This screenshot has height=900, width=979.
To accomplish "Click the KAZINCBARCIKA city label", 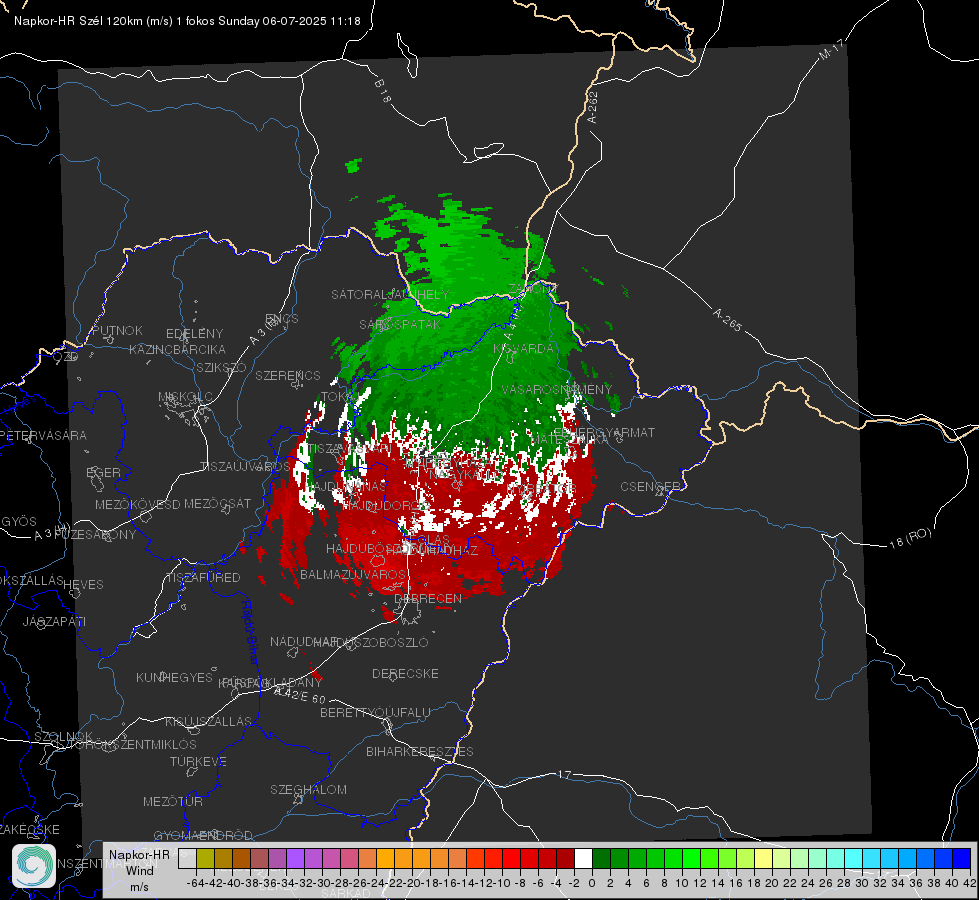I will coord(177,350).
